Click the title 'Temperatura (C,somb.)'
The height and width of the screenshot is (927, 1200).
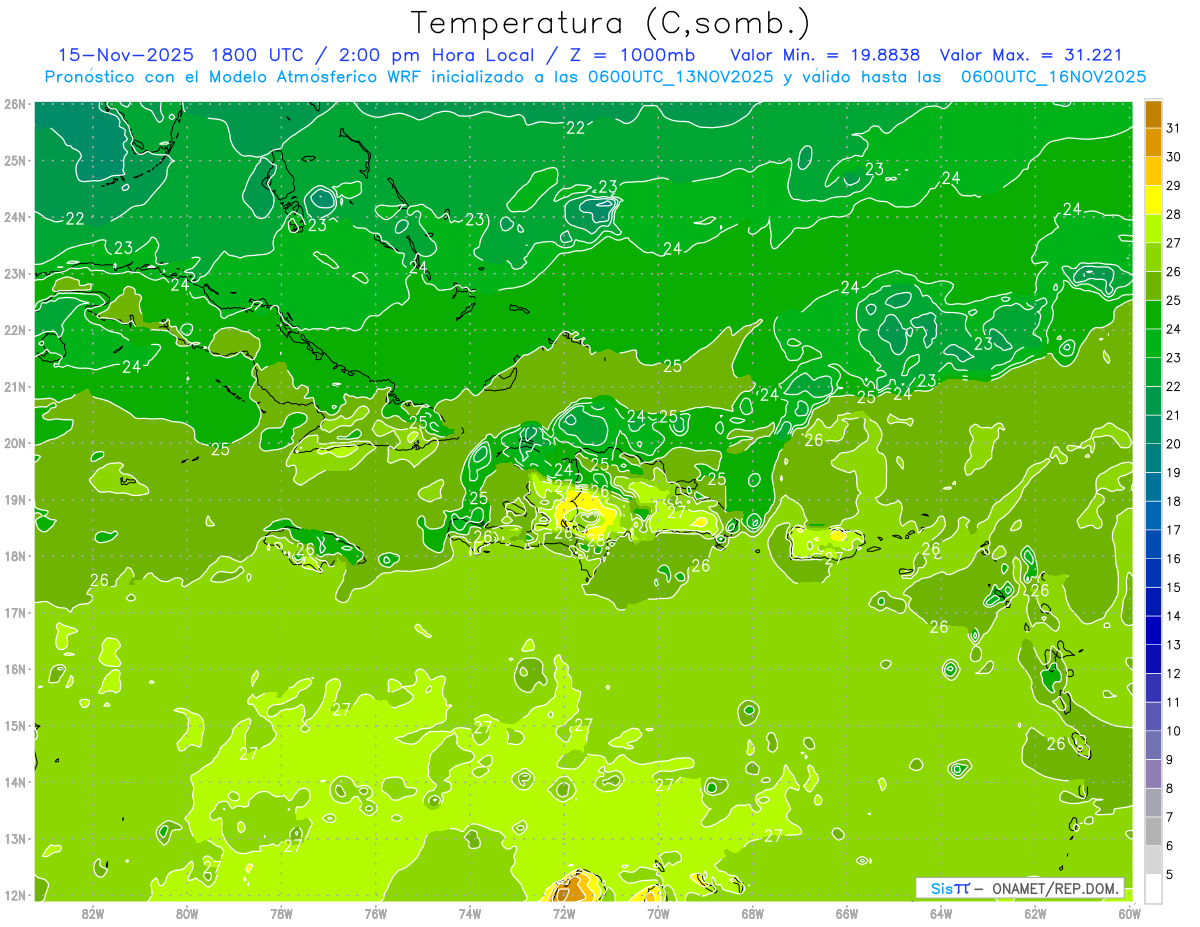[611, 24]
